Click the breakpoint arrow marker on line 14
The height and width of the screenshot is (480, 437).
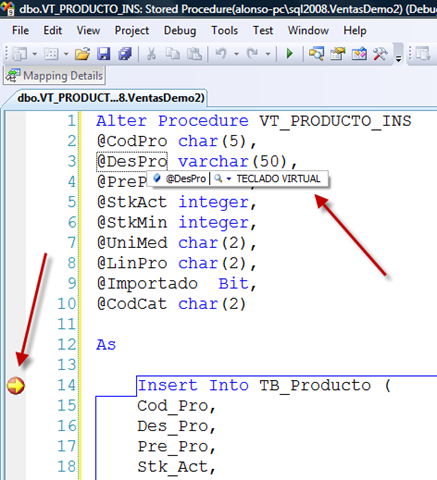tap(16, 386)
